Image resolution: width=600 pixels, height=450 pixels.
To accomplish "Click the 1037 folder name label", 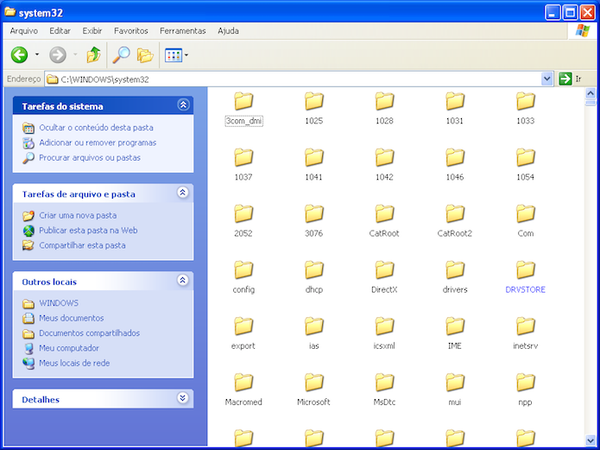I will (x=243, y=177).
